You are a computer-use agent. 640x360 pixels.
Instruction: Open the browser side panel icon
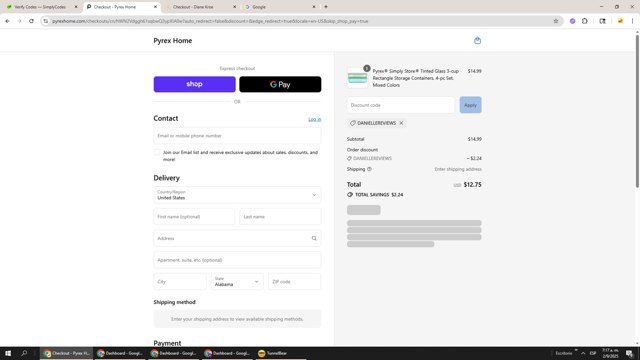(602, 21)
